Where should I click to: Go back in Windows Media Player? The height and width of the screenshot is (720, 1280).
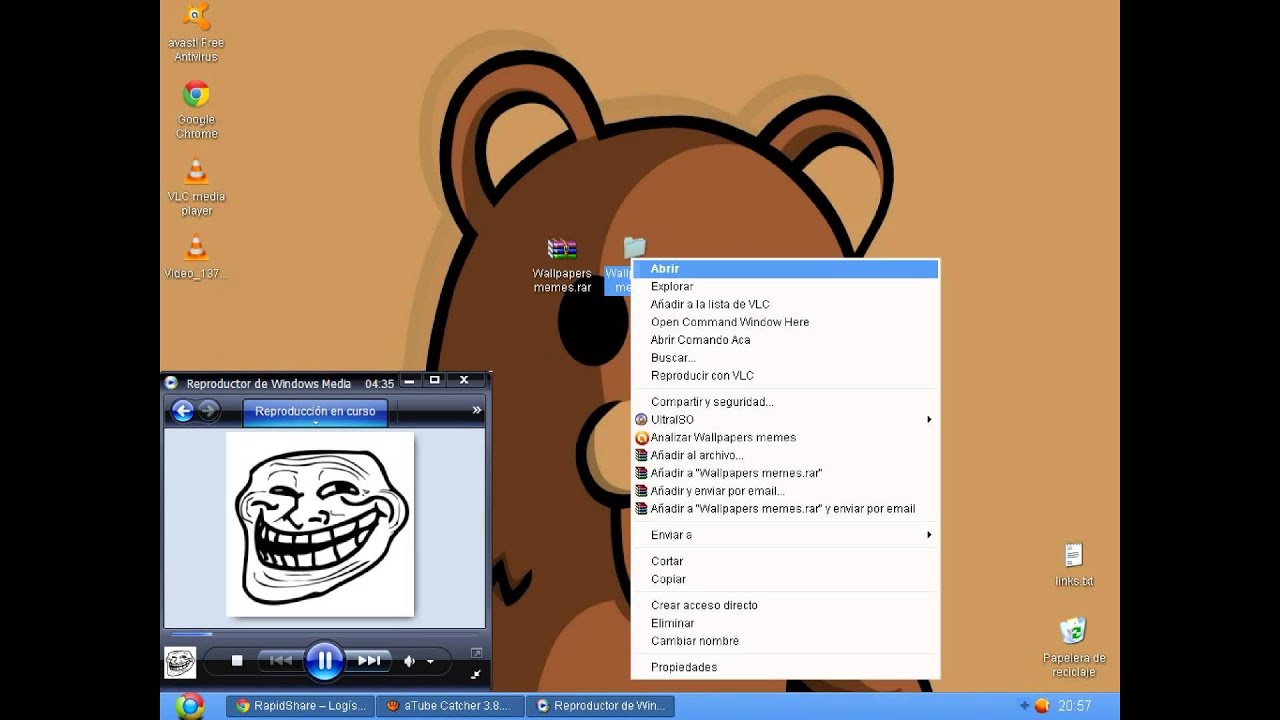(182, 410)
